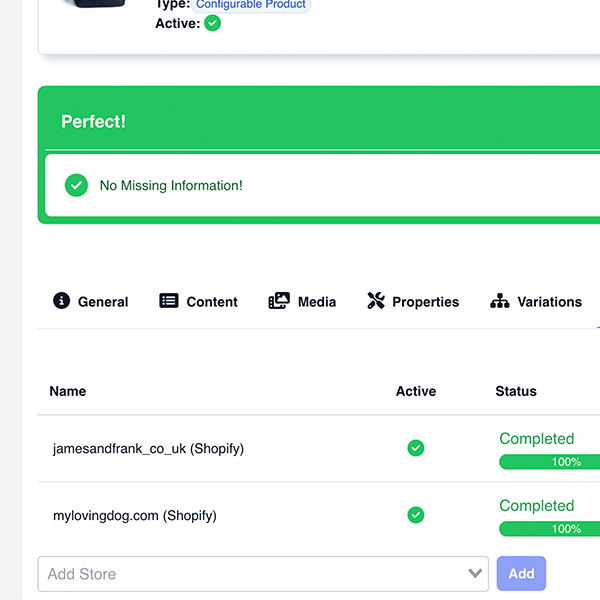This screenshot has height=600, width=600.
Task: Toggle active check for jamesandfrank_co_uk store
Action: click(416, 448)
